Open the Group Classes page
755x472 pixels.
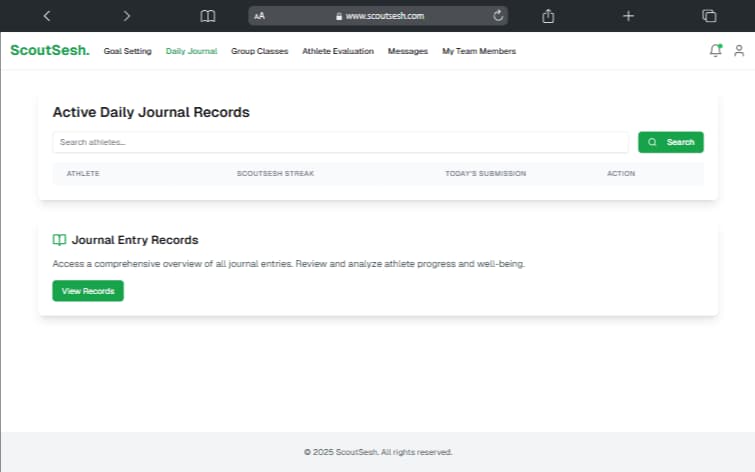tap(259, 51)
